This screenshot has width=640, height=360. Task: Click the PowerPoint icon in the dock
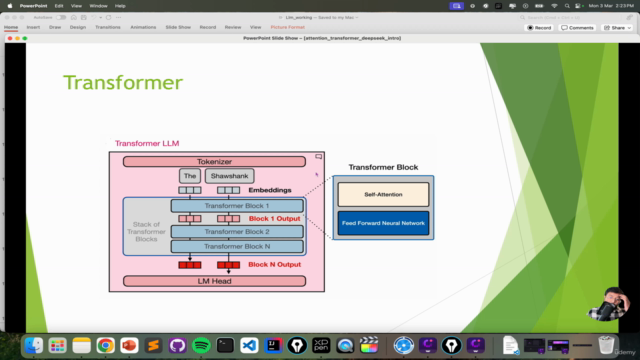tap(129, 346)
